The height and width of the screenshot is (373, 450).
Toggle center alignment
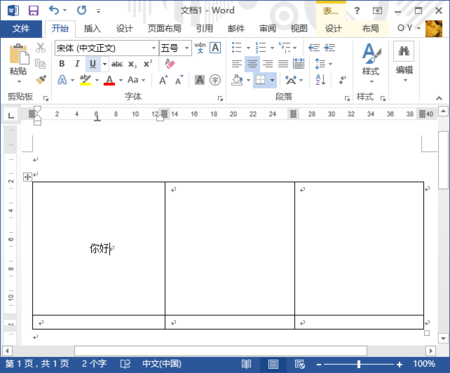pyautogui.click(x=252, y=64)
